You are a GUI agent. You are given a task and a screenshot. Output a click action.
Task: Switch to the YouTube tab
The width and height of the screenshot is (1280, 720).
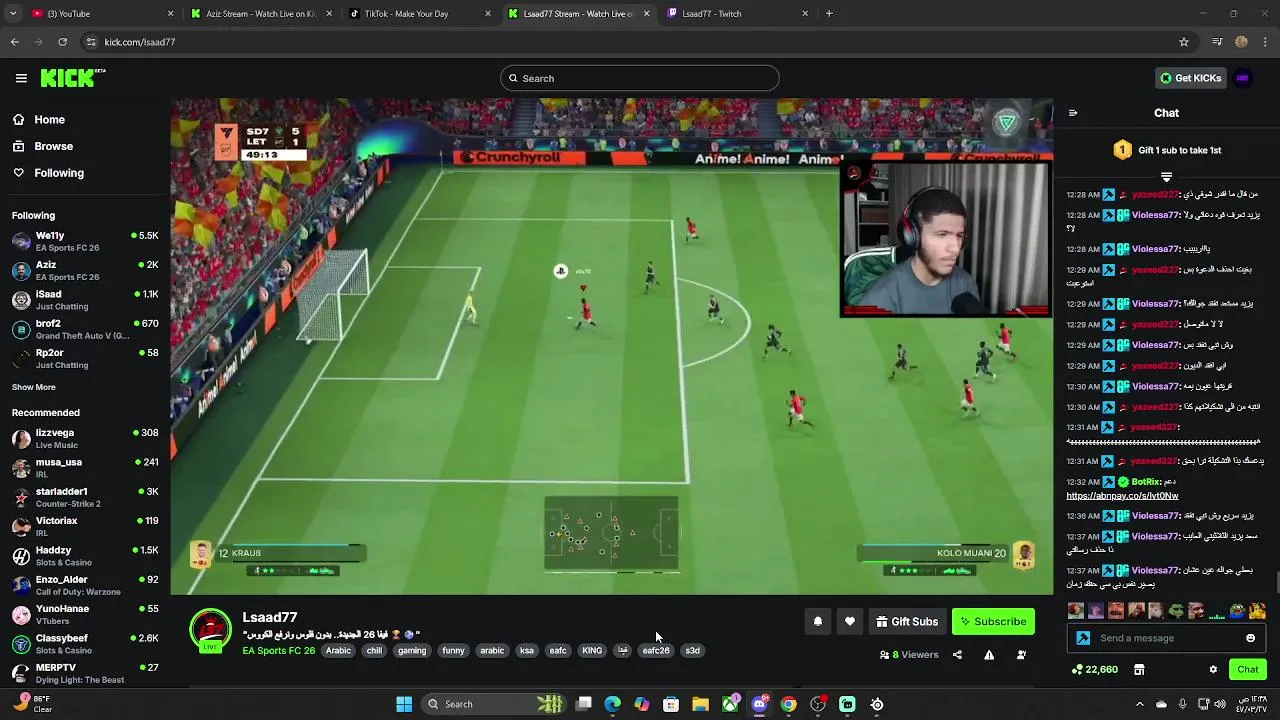(x=100, y=14)
